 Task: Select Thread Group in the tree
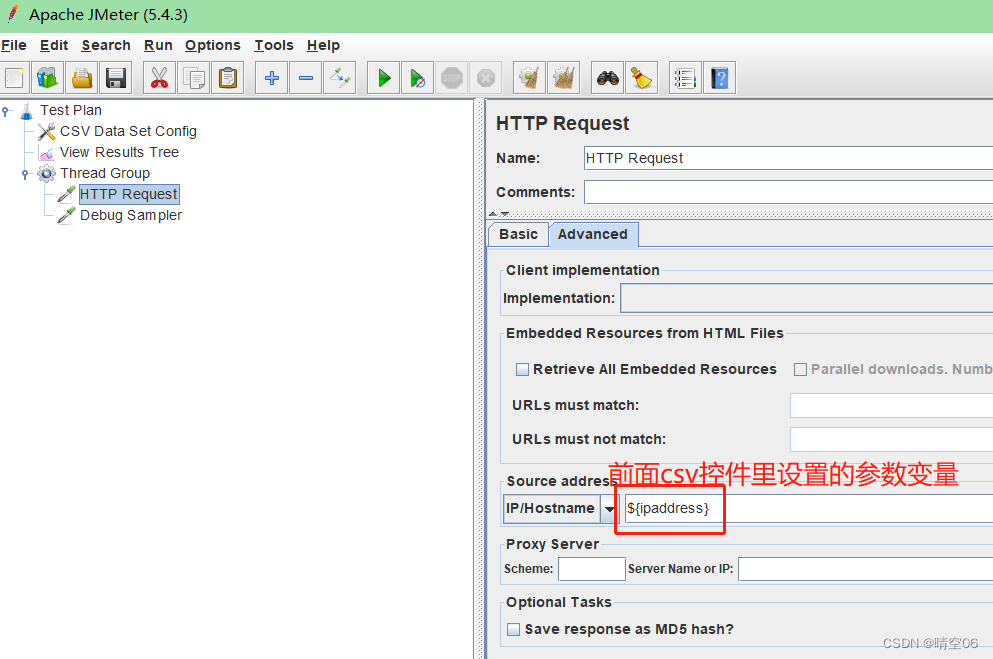[105, 173]
